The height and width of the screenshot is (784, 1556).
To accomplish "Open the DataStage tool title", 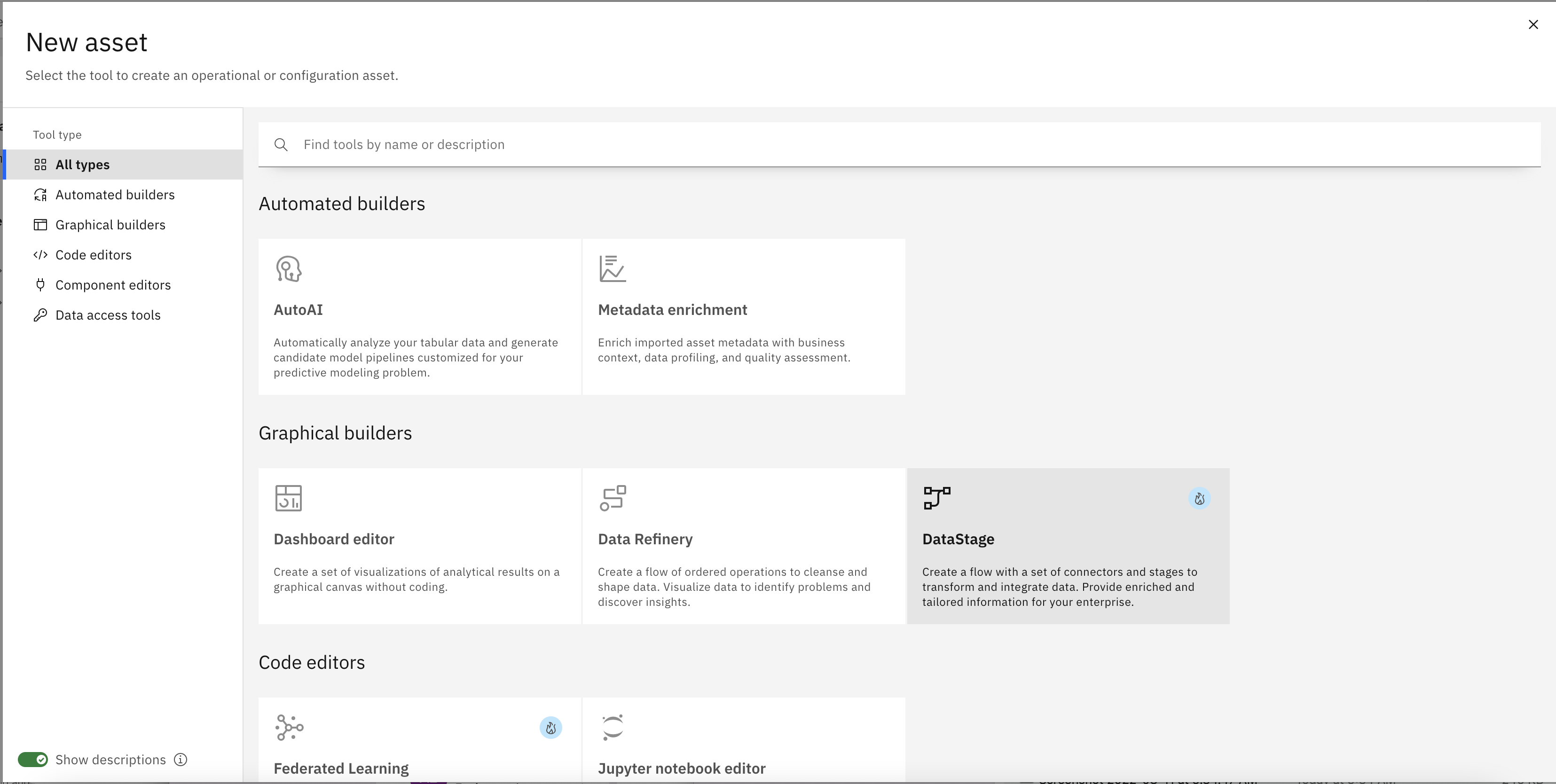I will tap(958, 539).
